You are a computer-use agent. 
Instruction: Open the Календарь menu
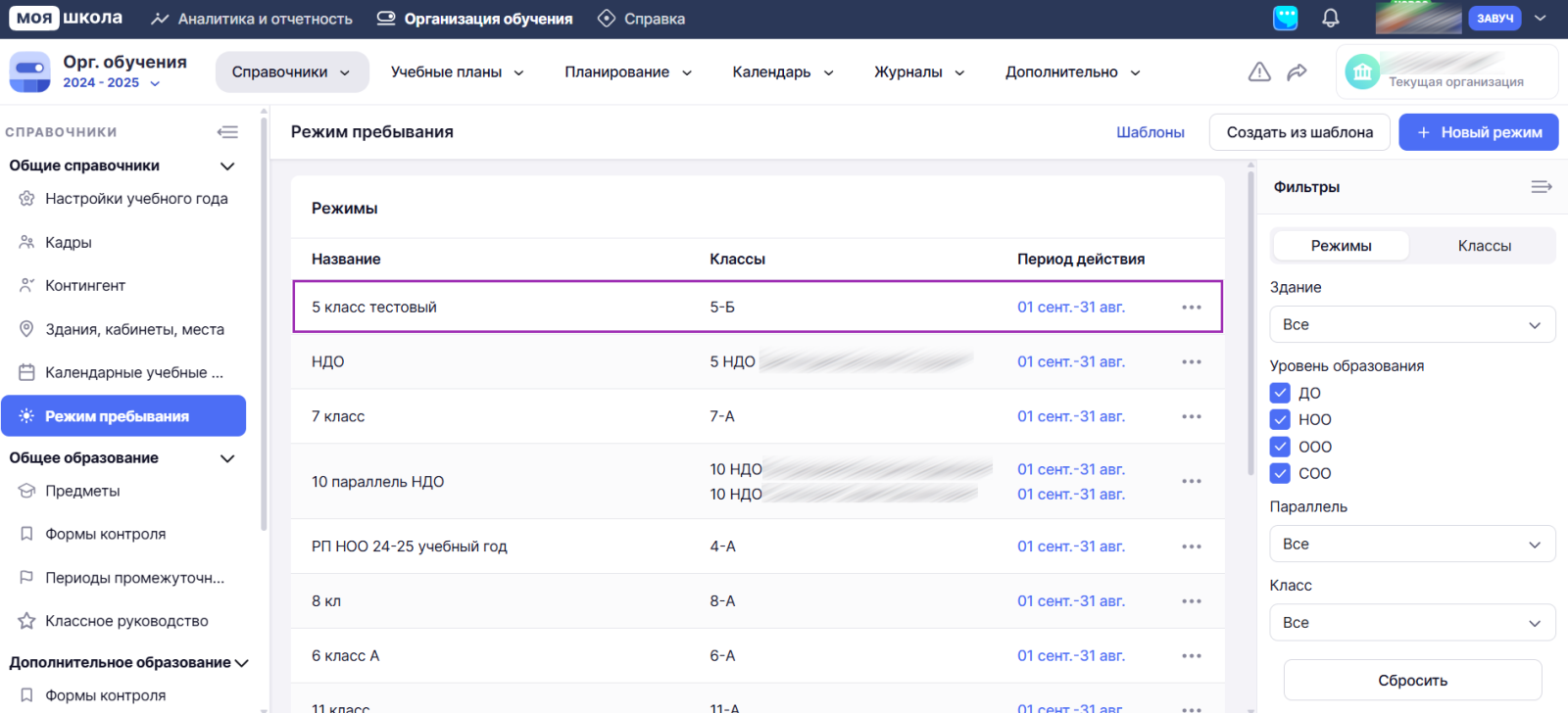click(x=783, y=72)
